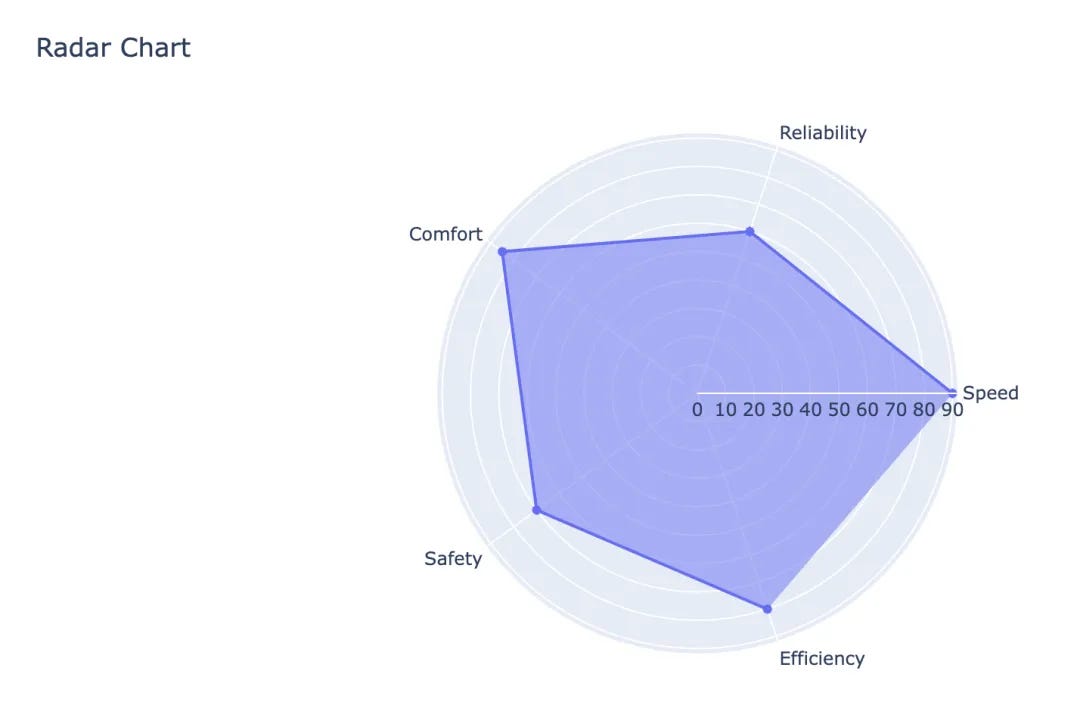
Task: Click the 40 radial tick label
Action: click(x=810, y=410)
